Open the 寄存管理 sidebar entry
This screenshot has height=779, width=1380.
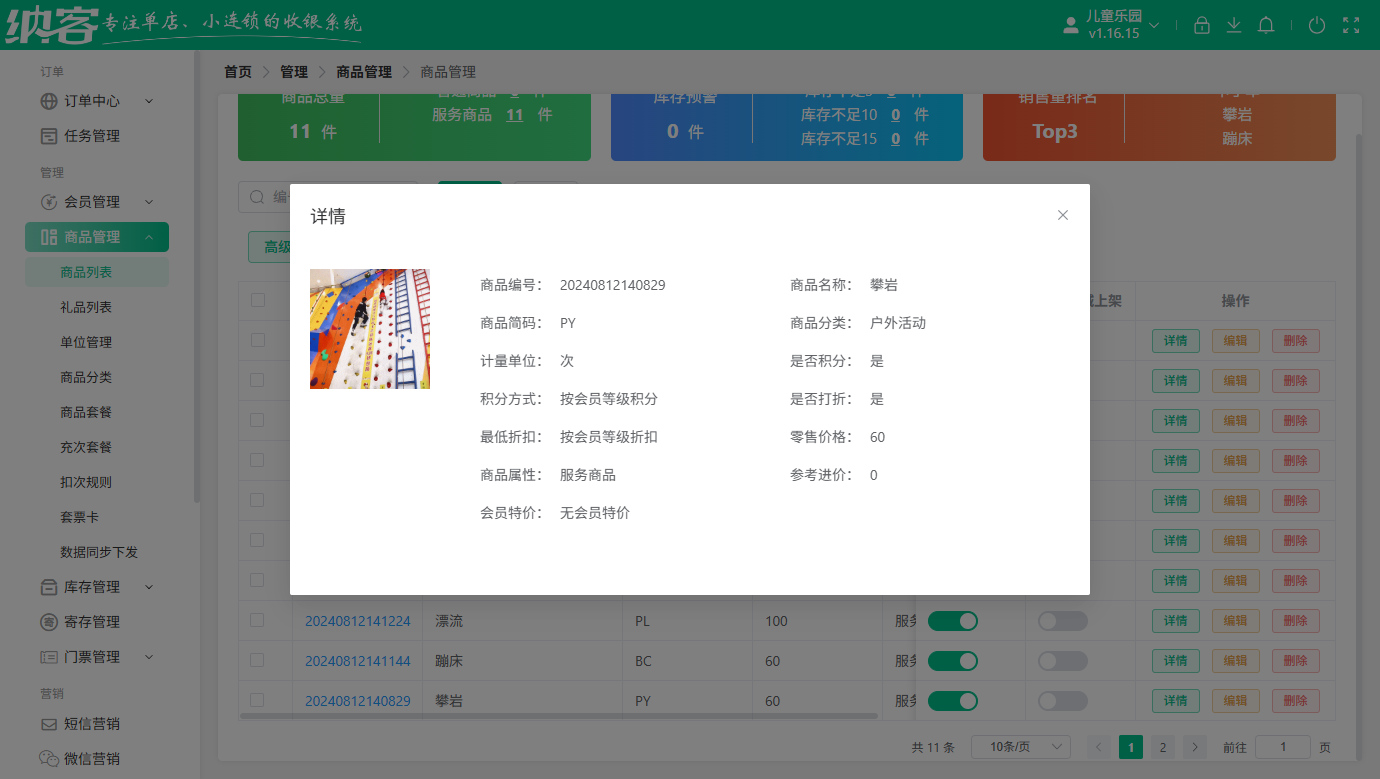click(x=92, y=621)
